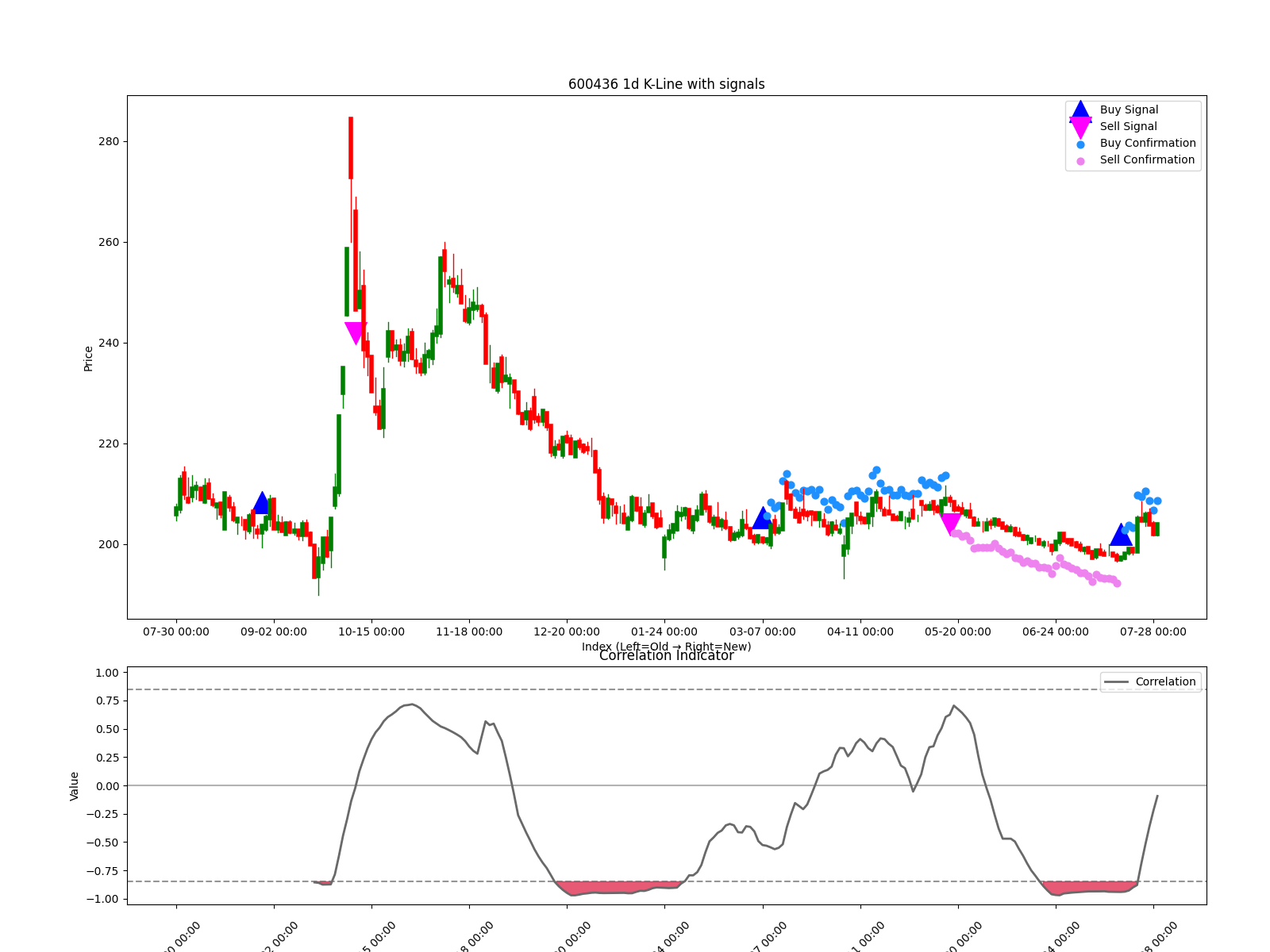
Task: Click the 0.25 correlation axis label
Action: click(x=106, y=758)
